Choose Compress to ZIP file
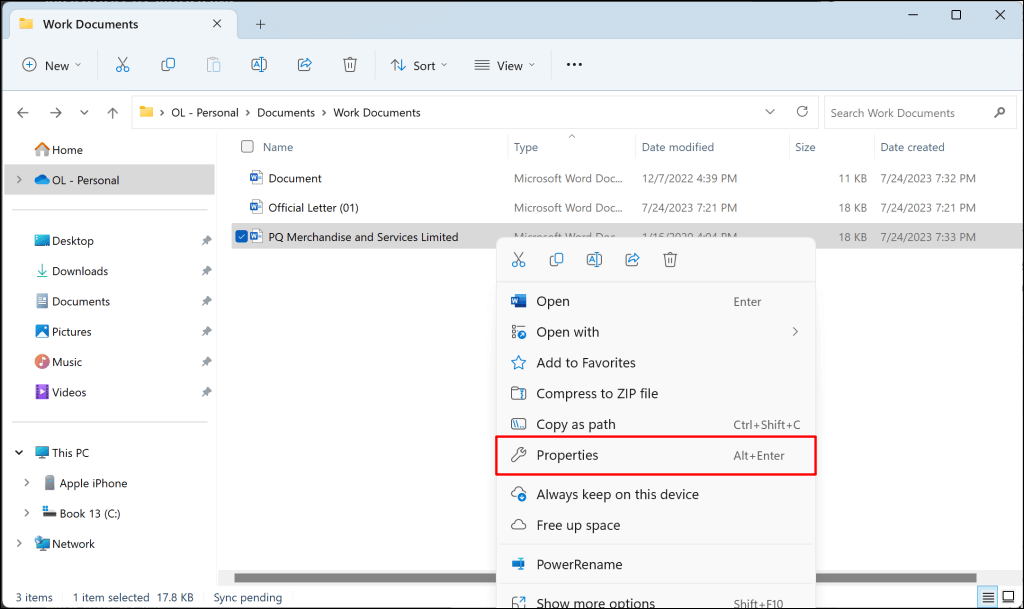This screenshot has width=1024, height=609. click(x=597, y=394)
